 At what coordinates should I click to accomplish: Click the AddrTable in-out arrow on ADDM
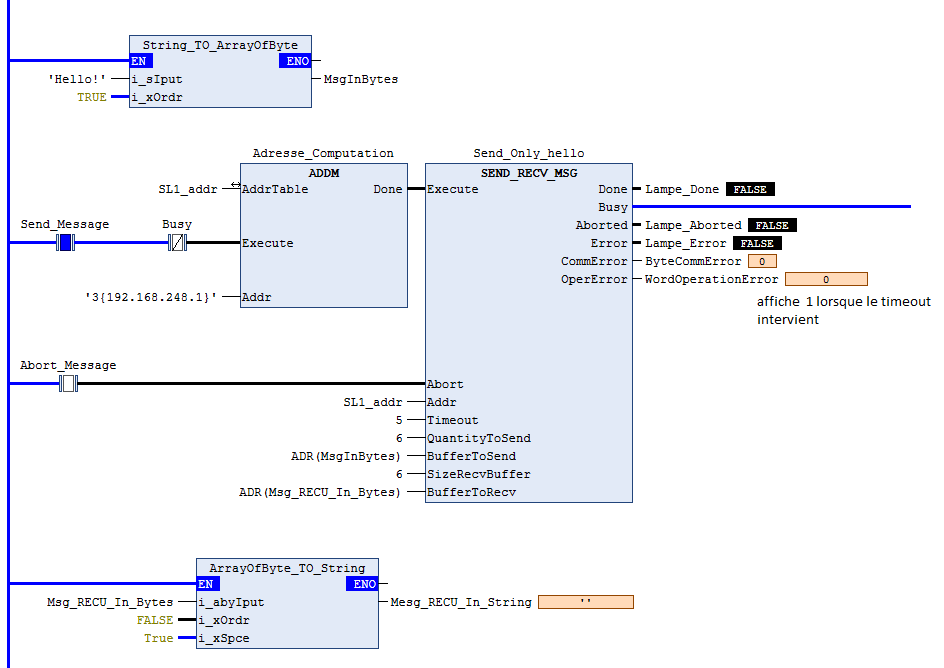click(x=235, y=186)
